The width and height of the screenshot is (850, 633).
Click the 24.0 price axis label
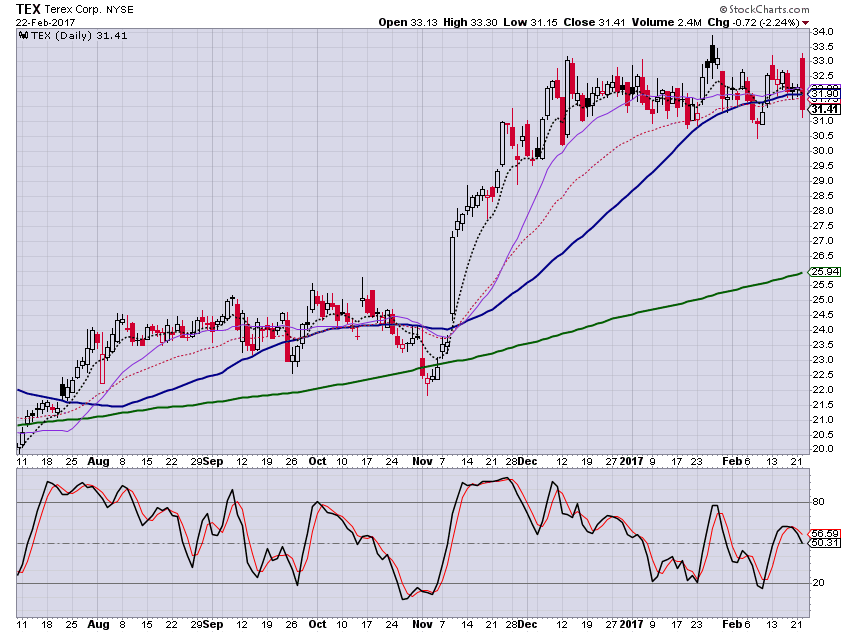[822, 330]
